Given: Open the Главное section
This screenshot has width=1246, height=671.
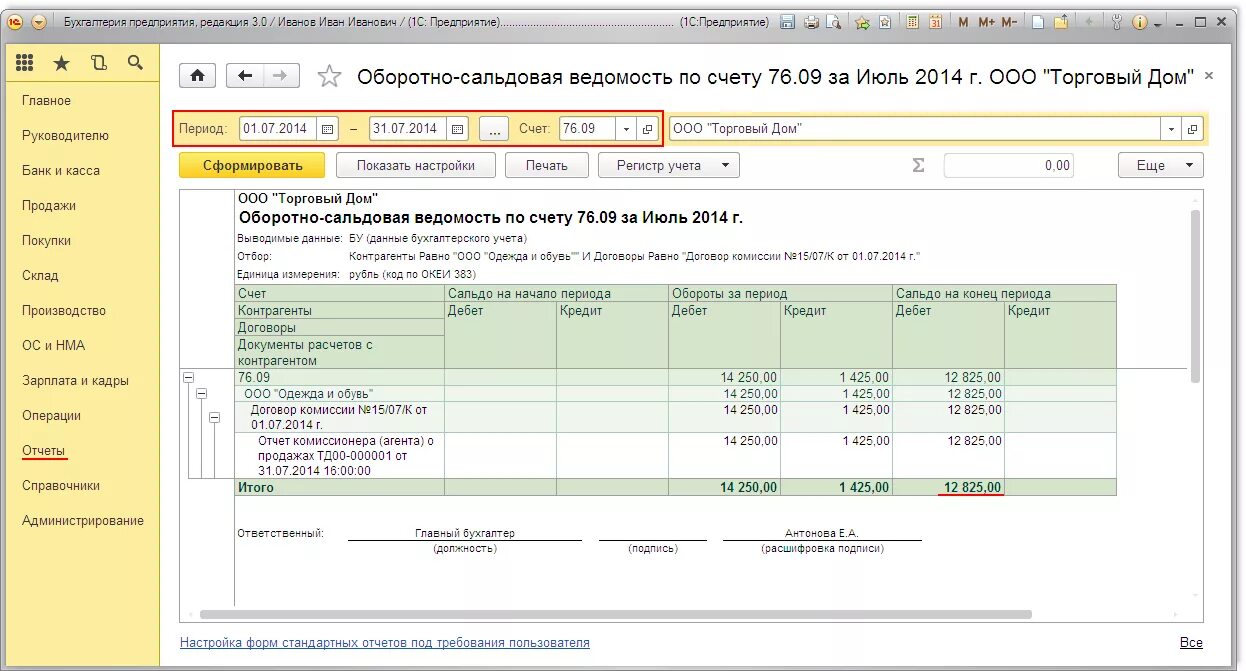Looking at the screenshot, I should point(47,100).
